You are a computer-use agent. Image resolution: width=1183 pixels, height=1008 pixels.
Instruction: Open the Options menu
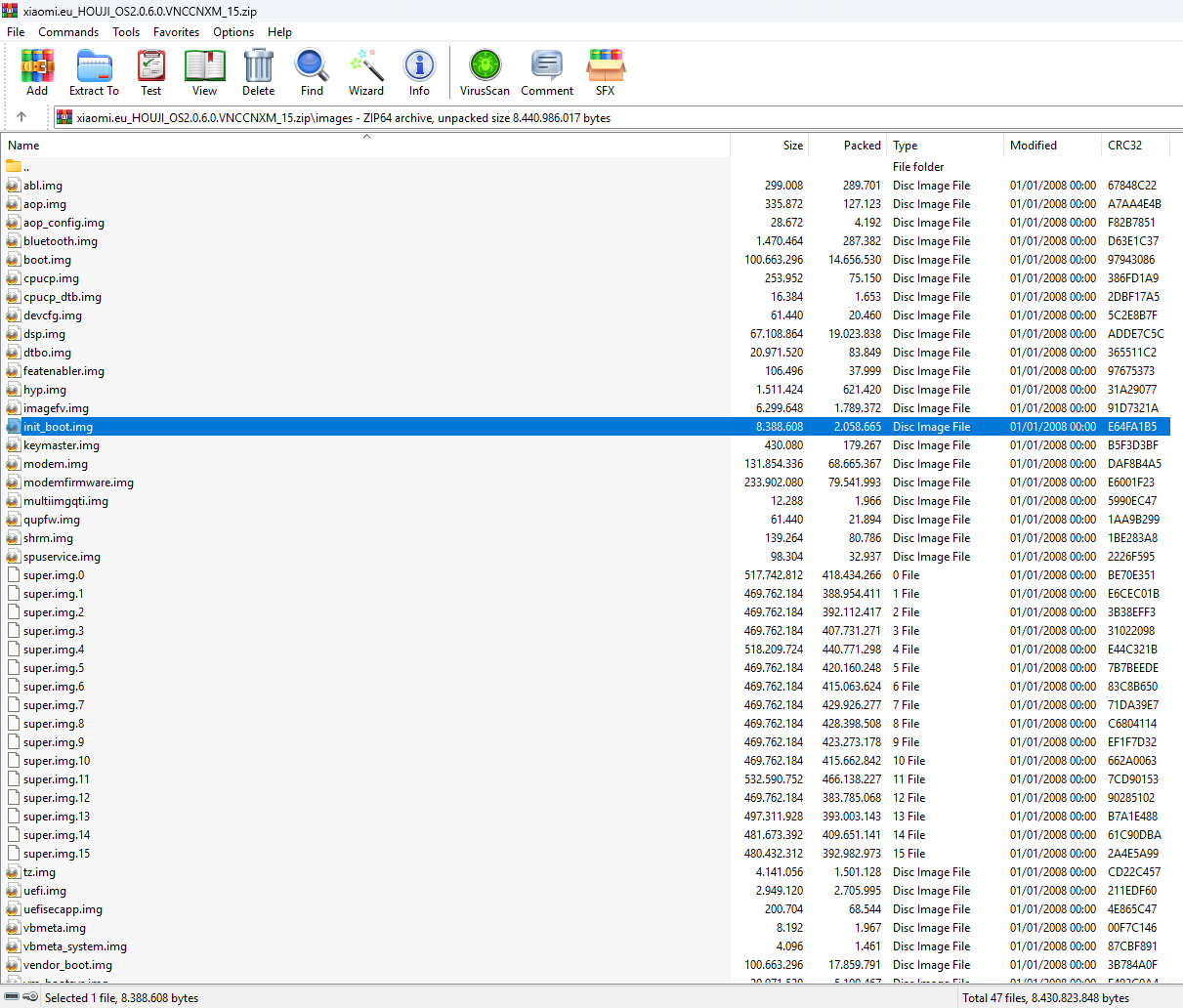point(233,32)
